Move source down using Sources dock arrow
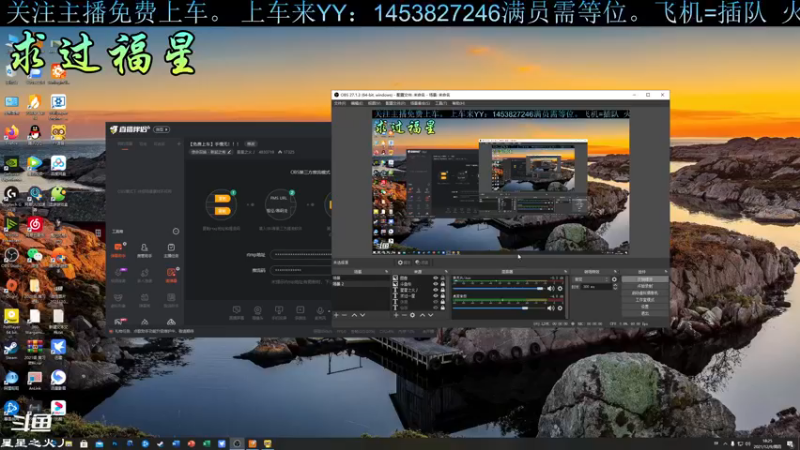Image resolution: width=800 pixels, height=450 pixels. pyautogui.click(x=431, y=315)
